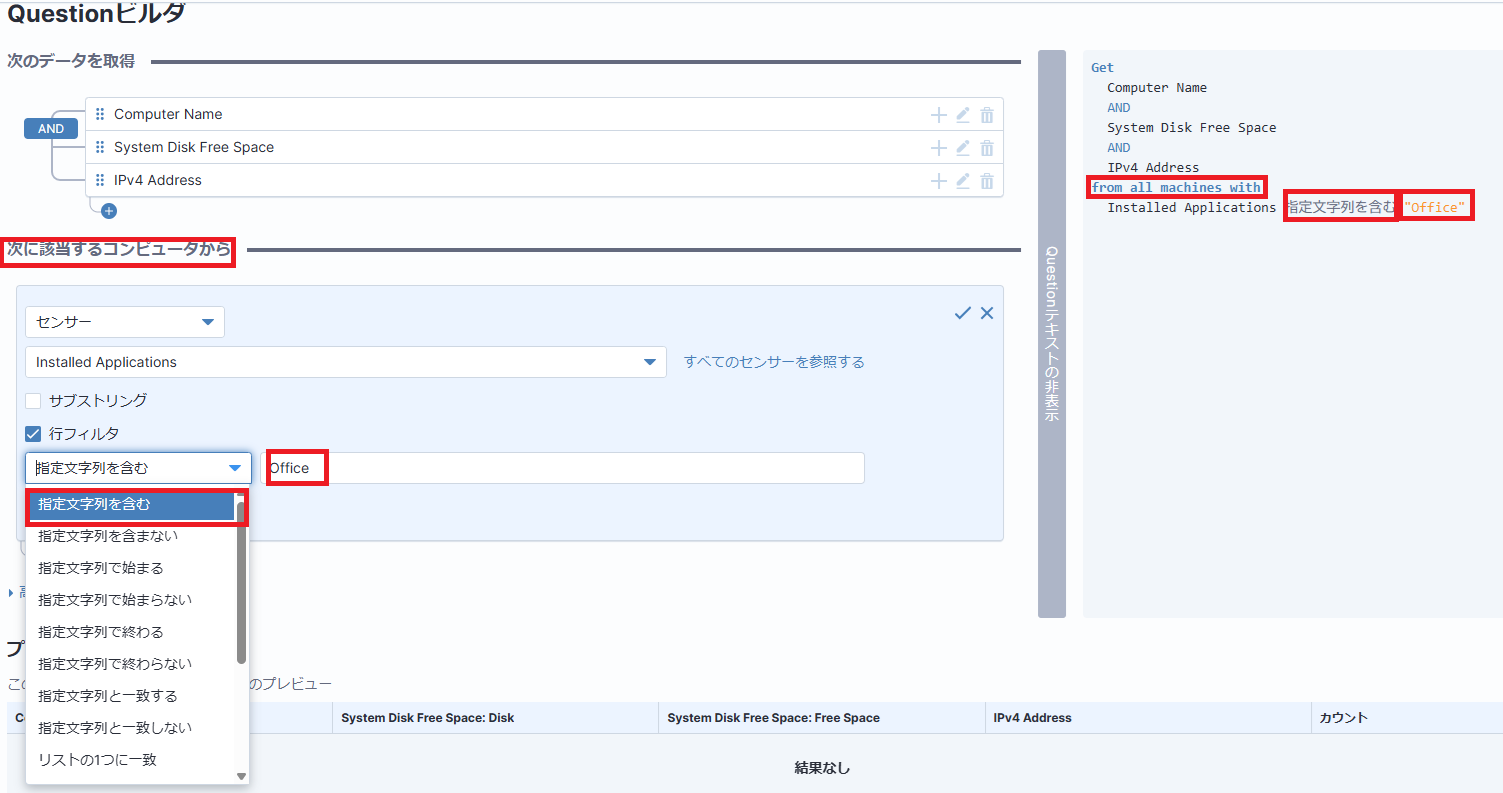Select 指定文字列と一致する option
The image size is (1503, 793).
point(131,696)
